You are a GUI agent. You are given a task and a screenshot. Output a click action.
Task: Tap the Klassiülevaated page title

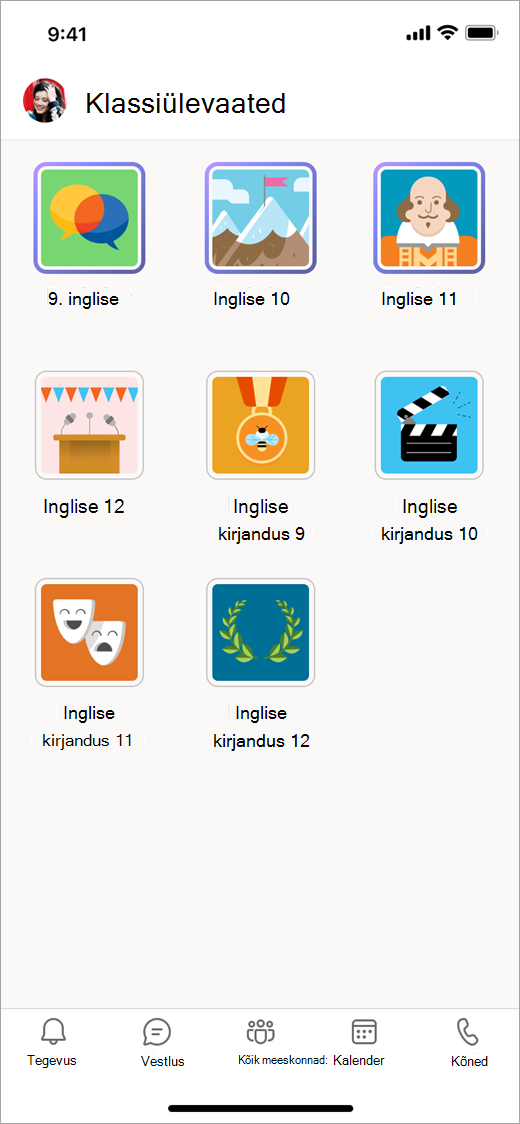click(186, 103)
